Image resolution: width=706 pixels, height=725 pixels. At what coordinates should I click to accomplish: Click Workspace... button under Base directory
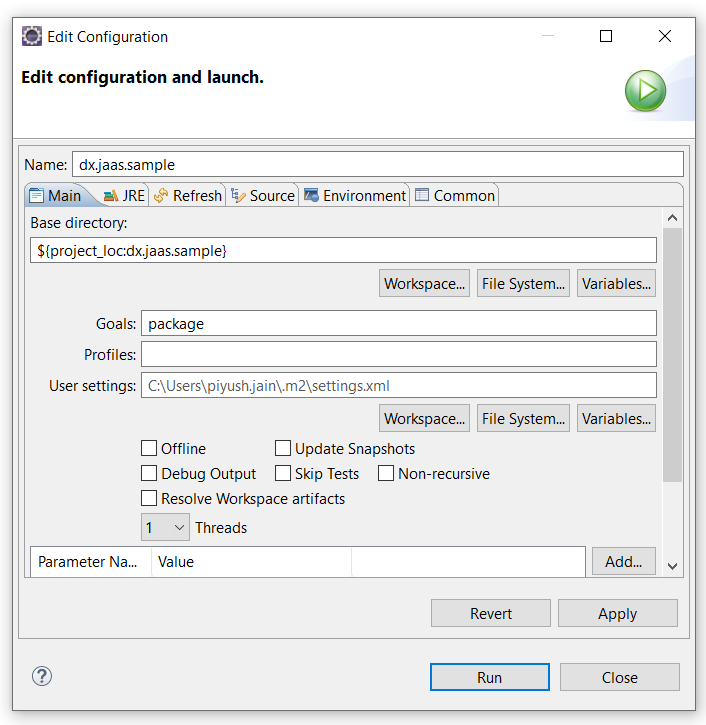424,283
